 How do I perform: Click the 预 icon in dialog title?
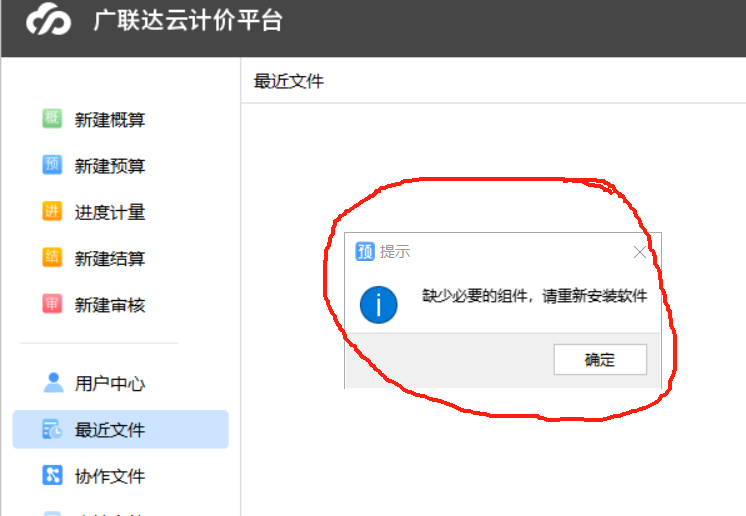coord(365,252)
